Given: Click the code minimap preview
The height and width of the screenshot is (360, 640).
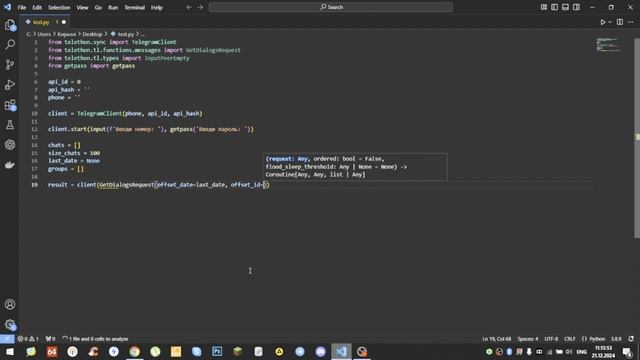Looking at the screenshot, I should point(608,44).
